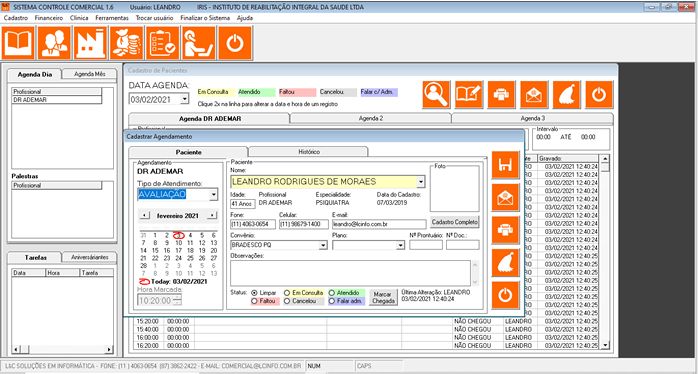Image resolution: width=698 pixels, height=374 pixels.
Task: Select DR ADEMAR in Profissional list
Action: [x=57, y=100]
